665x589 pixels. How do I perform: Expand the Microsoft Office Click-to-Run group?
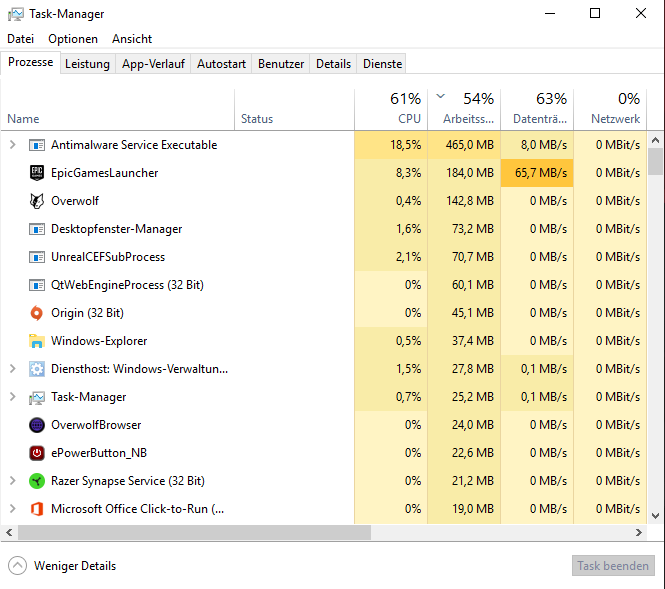coord(13,509)
